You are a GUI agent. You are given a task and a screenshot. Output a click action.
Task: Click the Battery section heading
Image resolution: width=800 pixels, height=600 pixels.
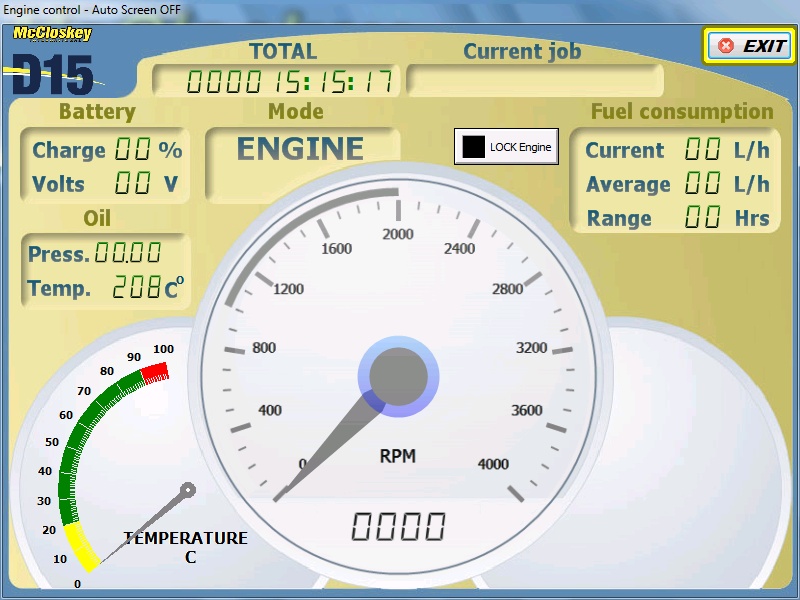click(97, 111)
